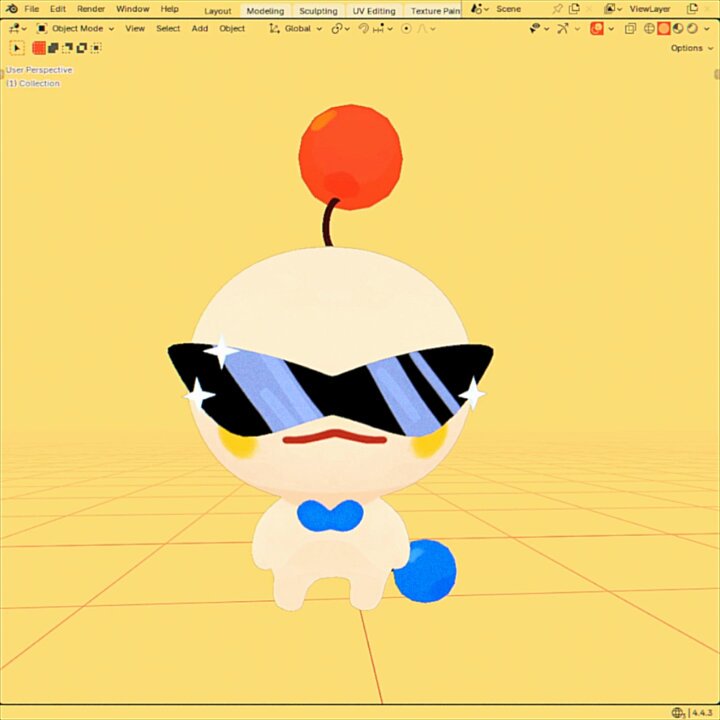Expand the overlays options dropdown arrow
Screen dimensions: 720x720
pyautogui.click(x=611, y=29)
